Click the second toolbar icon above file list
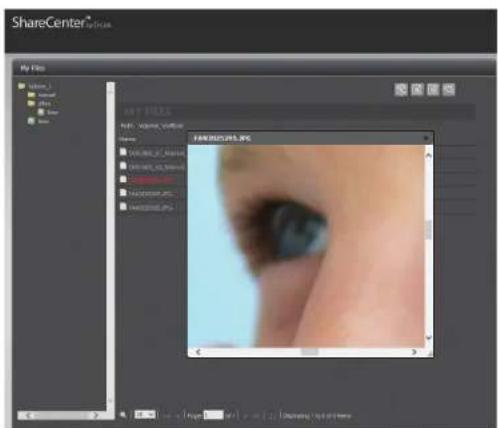498x428 pixels. tap(417, 89)
